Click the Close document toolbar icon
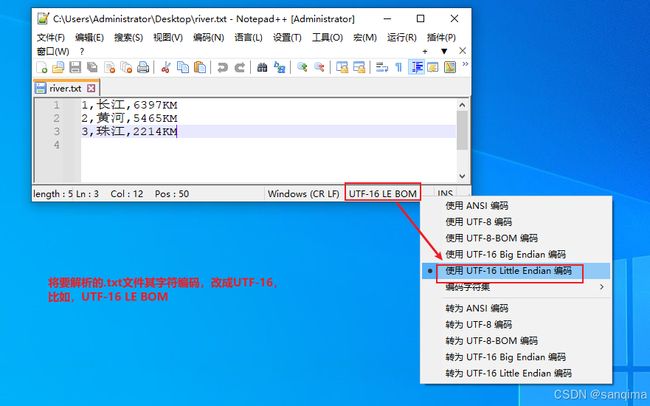 [x=109, y=67]
